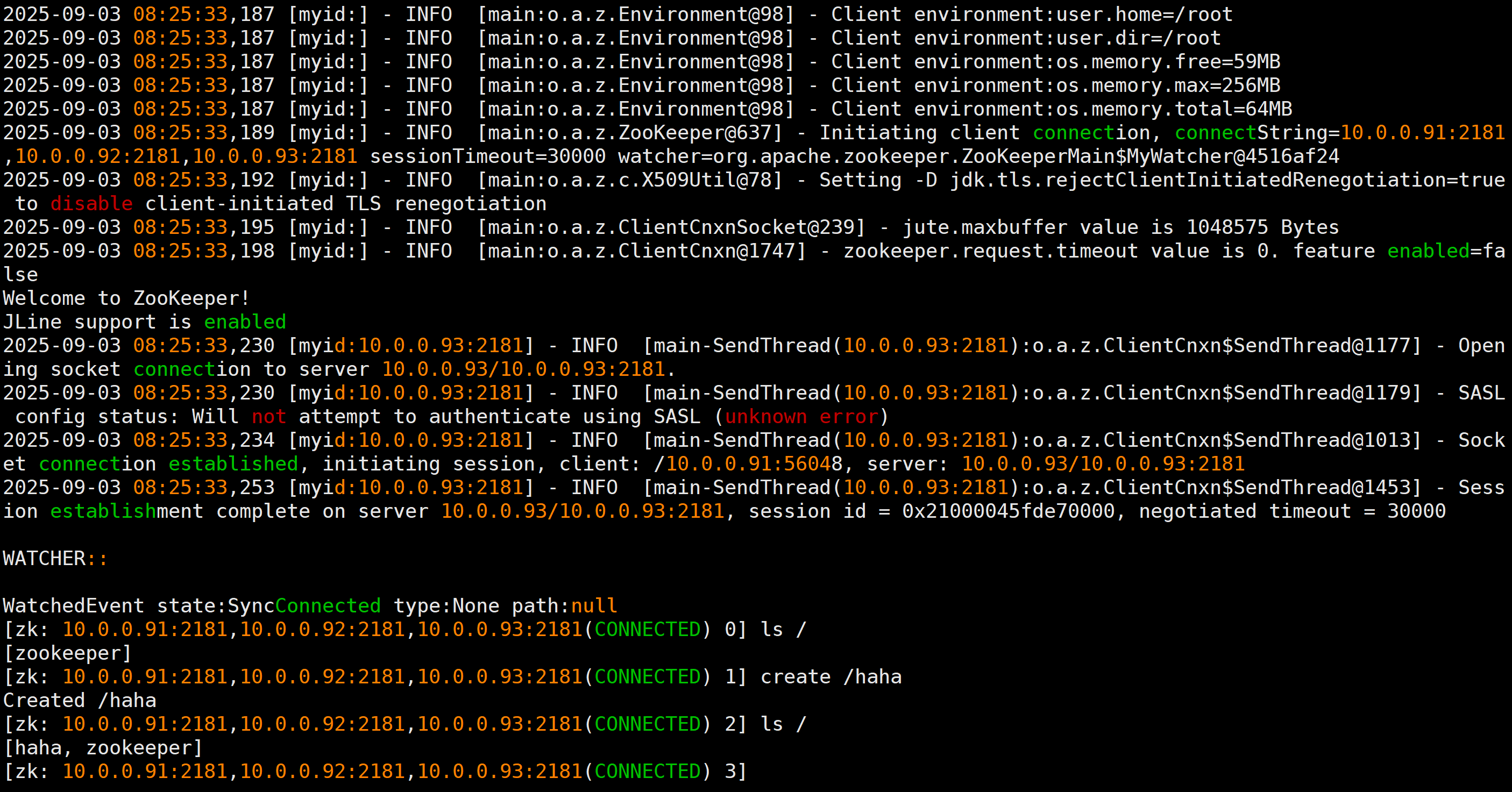Click '[main:o.a.z.ClientCnxnSocket@239]' text
1512x792 pixels.
click(x=671, y=227)
